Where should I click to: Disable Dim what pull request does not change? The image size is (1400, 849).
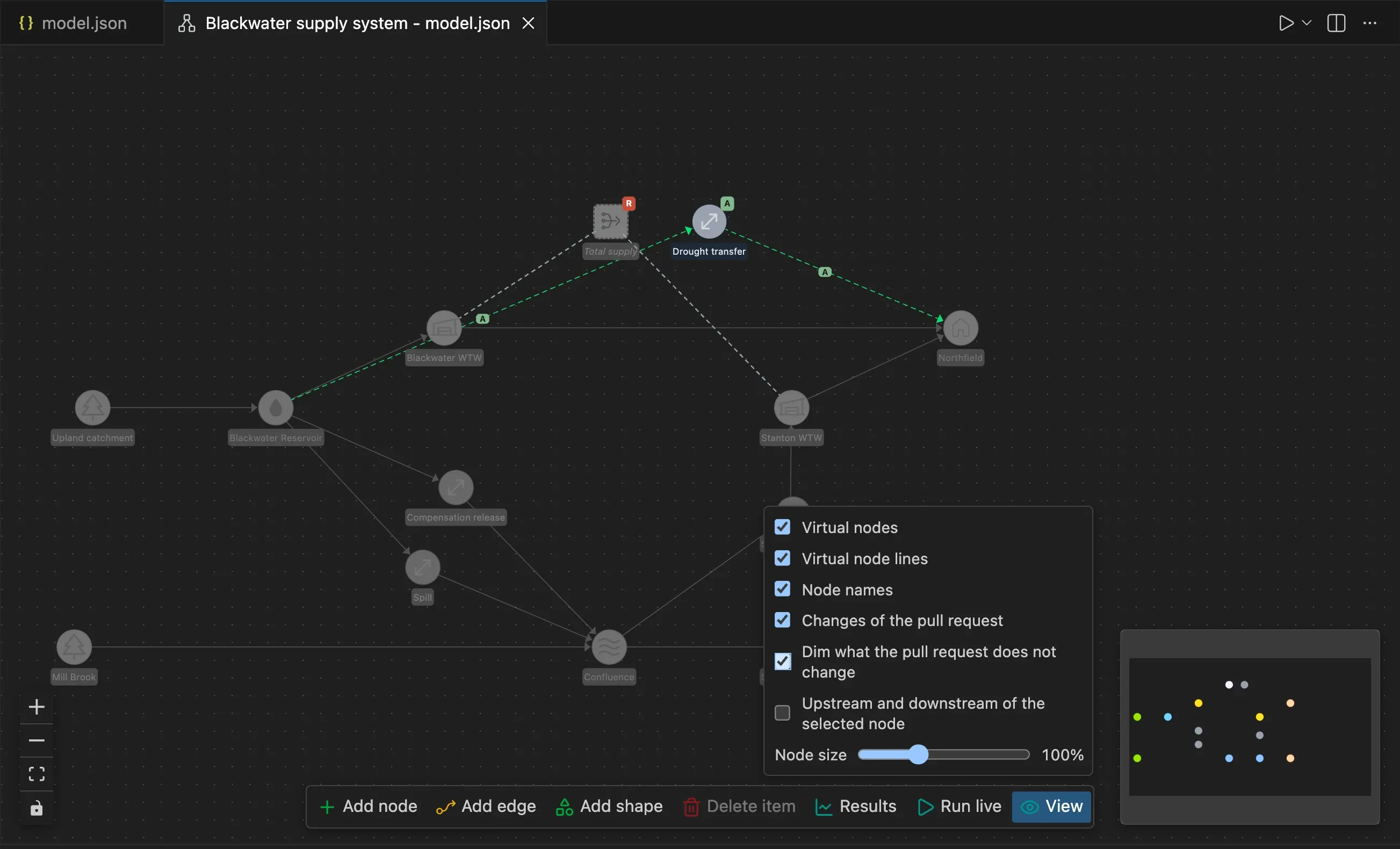(782, 661)
